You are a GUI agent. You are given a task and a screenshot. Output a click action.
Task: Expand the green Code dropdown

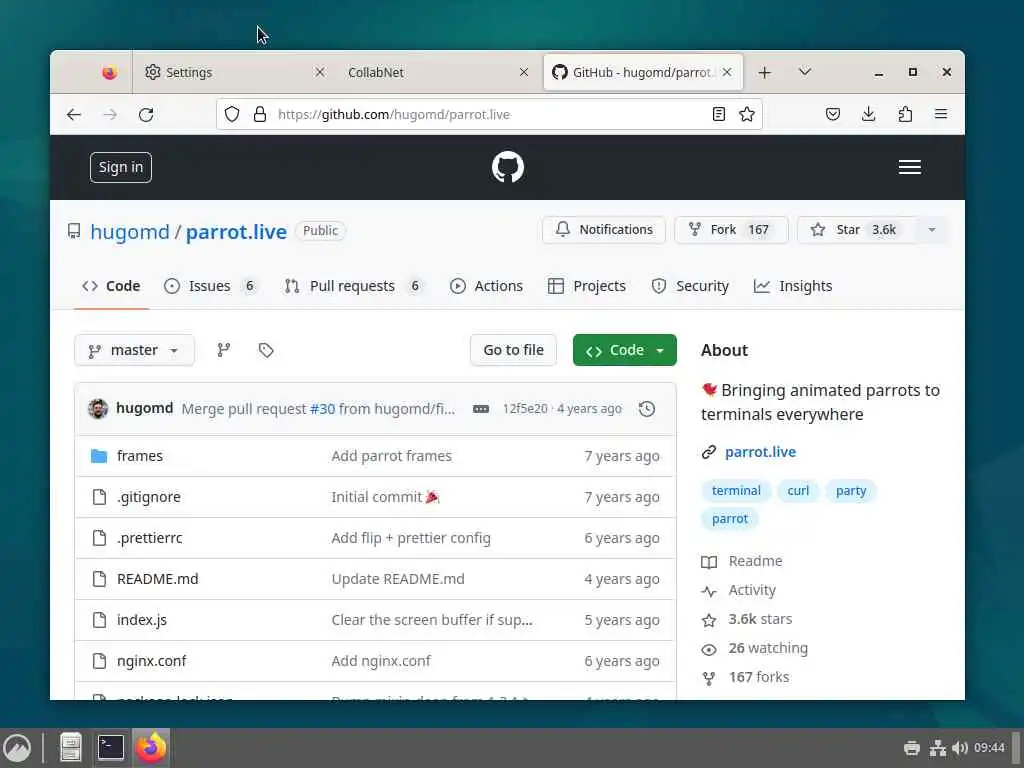coord(624,351)
